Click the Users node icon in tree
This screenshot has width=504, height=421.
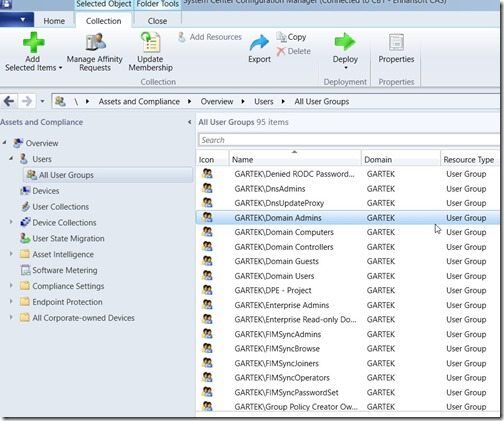(x=24, y=159)
